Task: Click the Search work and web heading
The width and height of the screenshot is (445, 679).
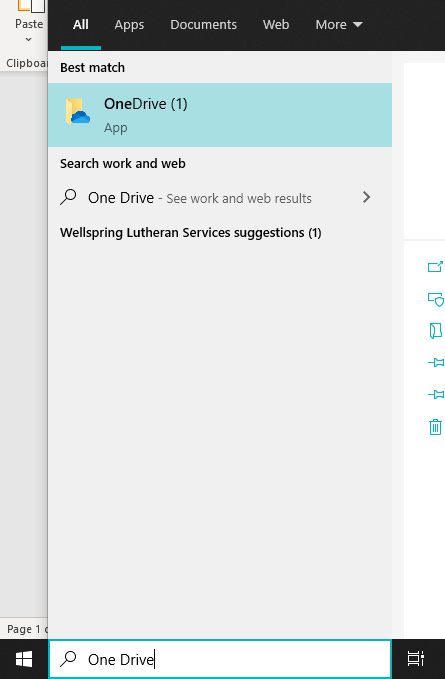Action: pyautogui.click(x=123, y=164)
